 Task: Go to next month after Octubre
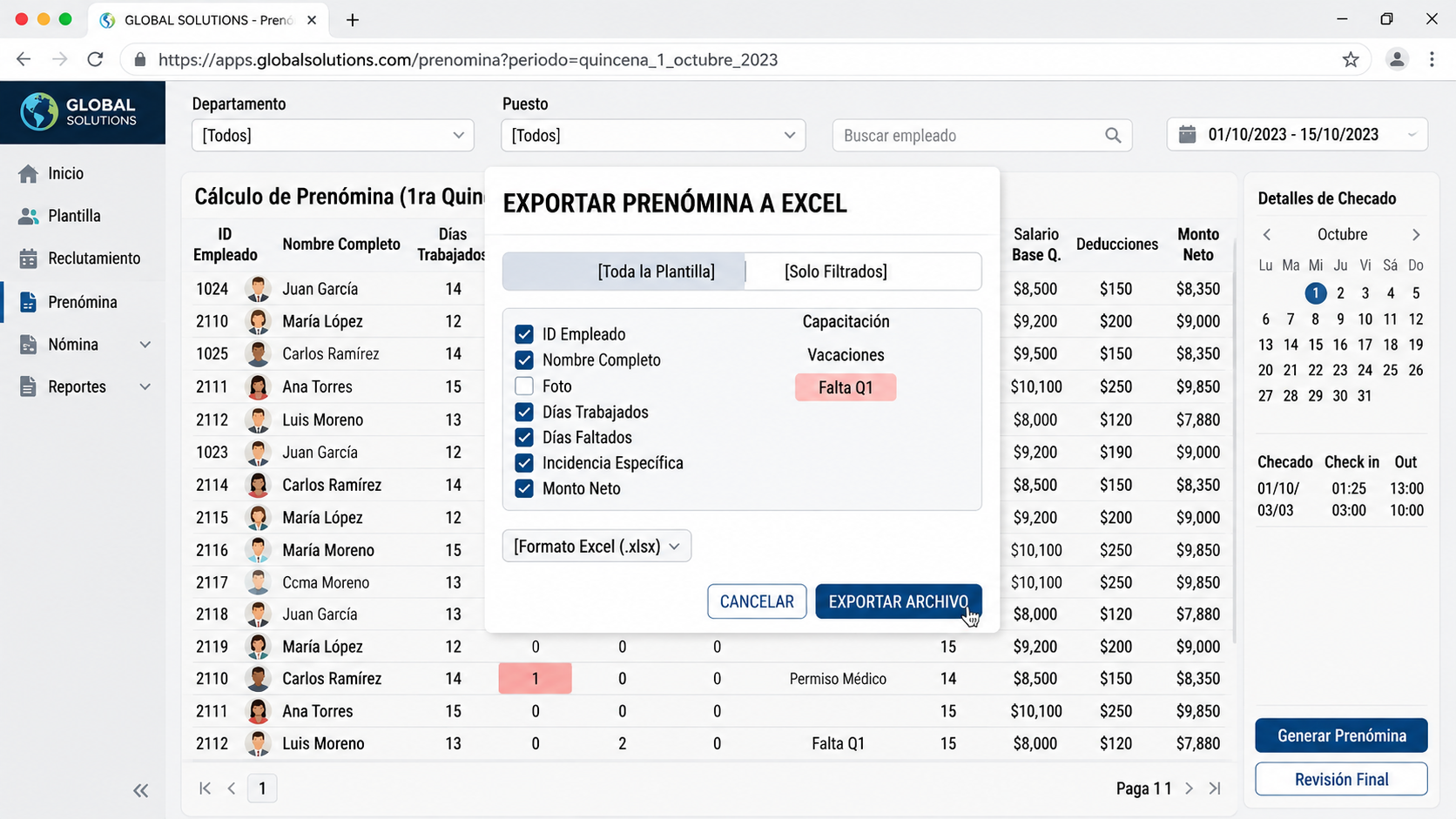point(1416,235)
